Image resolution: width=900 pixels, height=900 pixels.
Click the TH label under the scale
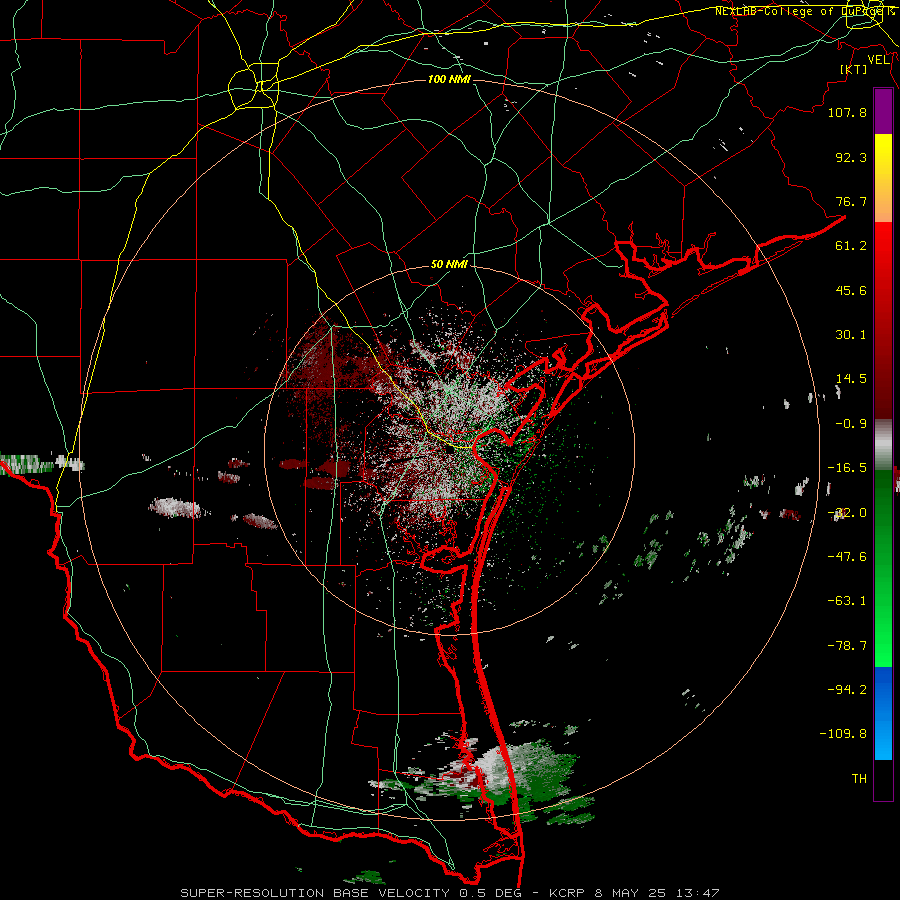pyautogui.click(x=859, y=779)
